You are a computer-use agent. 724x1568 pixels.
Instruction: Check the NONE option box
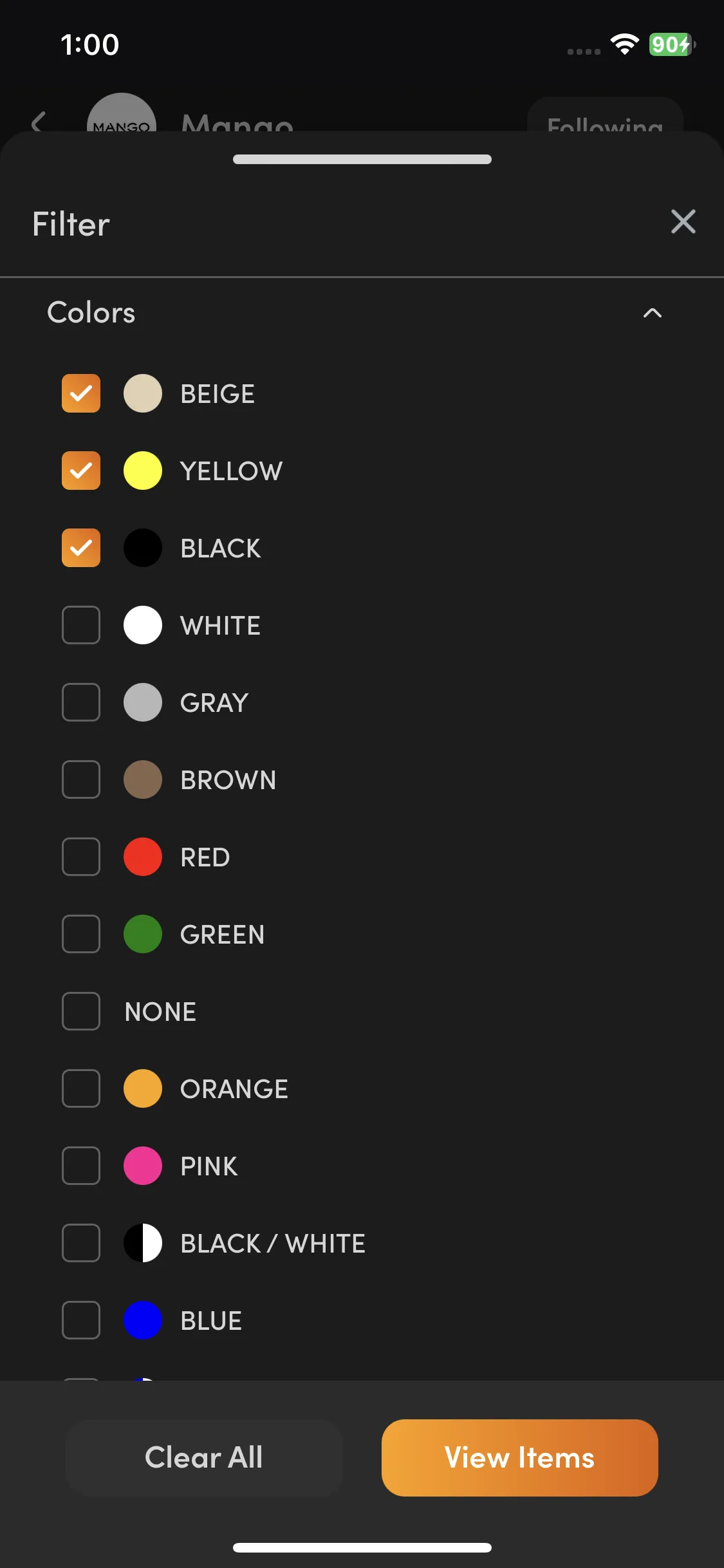click(81, 1011)
